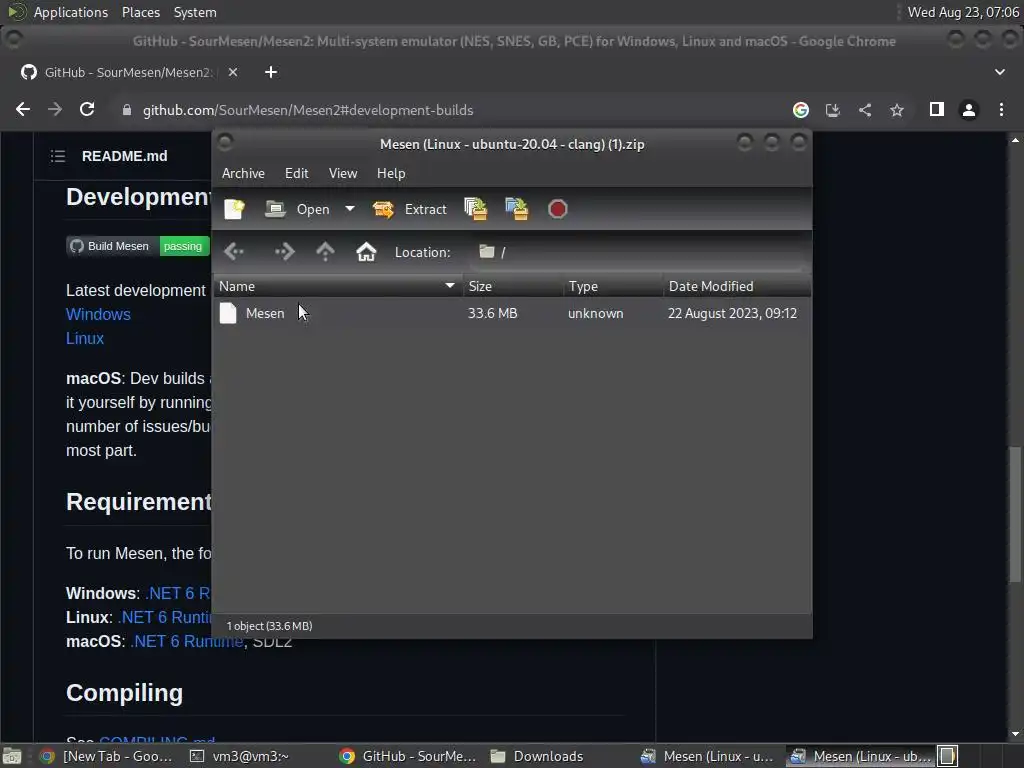The height and width of the screenshot is (768, 1024).
Task: Open the View menu in archive manager
Action: coord(343,173)
